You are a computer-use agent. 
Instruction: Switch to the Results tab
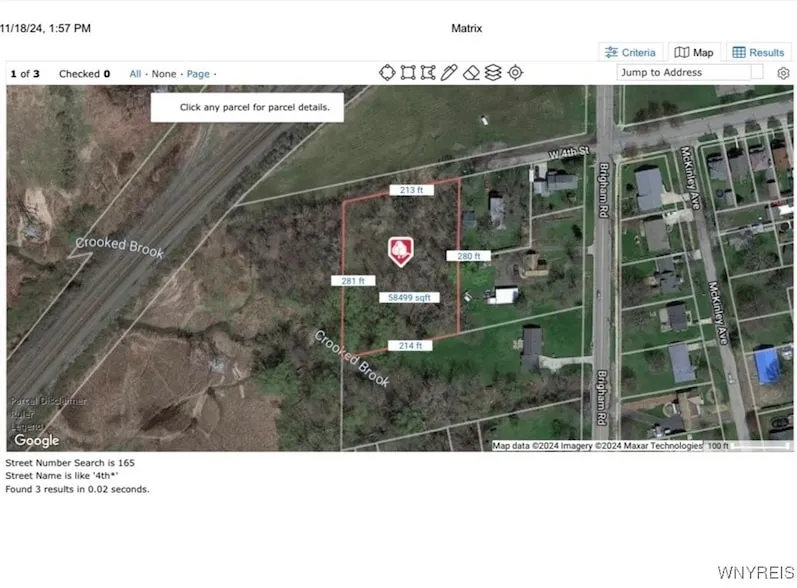757,52
